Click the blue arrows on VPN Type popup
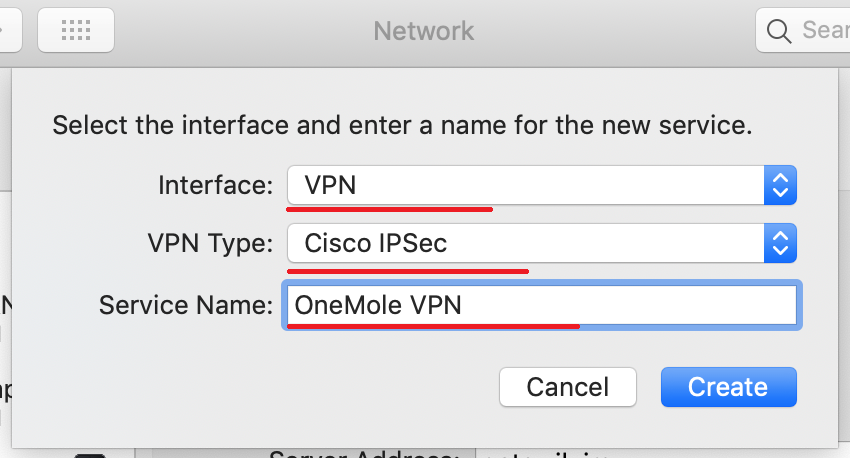Viewport: 850px width, 458px height. [780, 243]
